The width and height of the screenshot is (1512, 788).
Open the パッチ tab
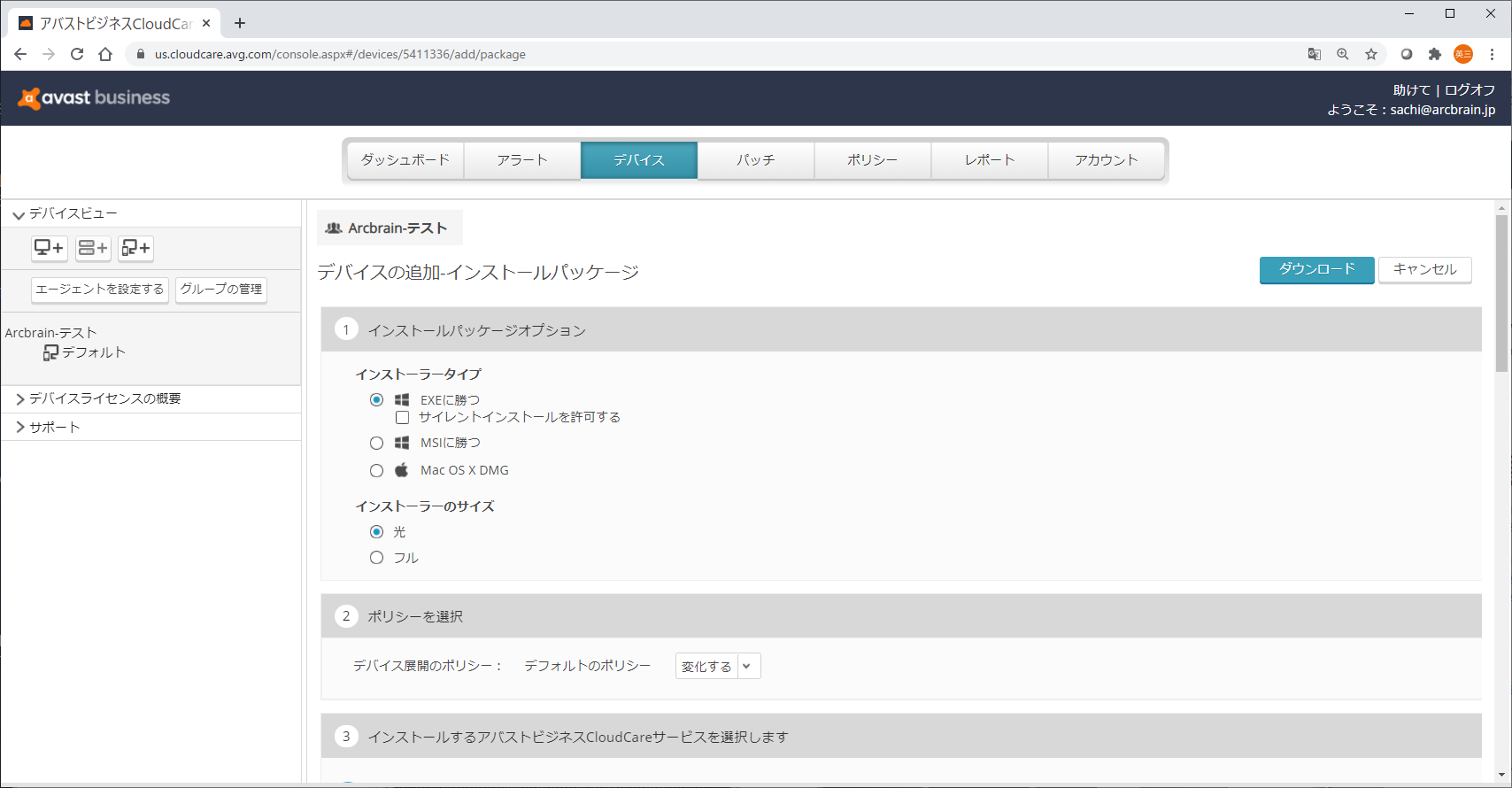point(756,160)
